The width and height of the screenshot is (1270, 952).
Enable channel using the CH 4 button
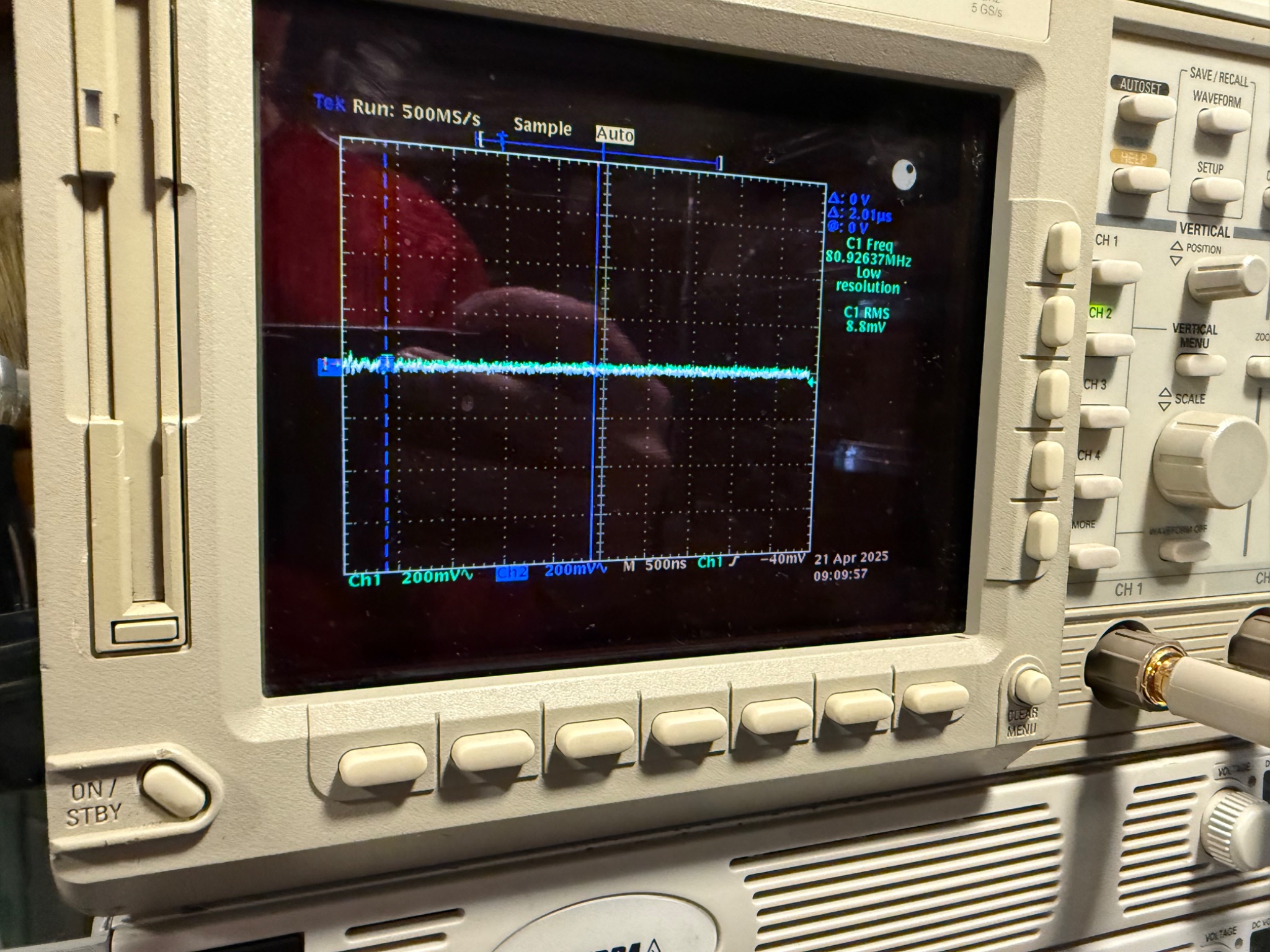point(1098,487)
